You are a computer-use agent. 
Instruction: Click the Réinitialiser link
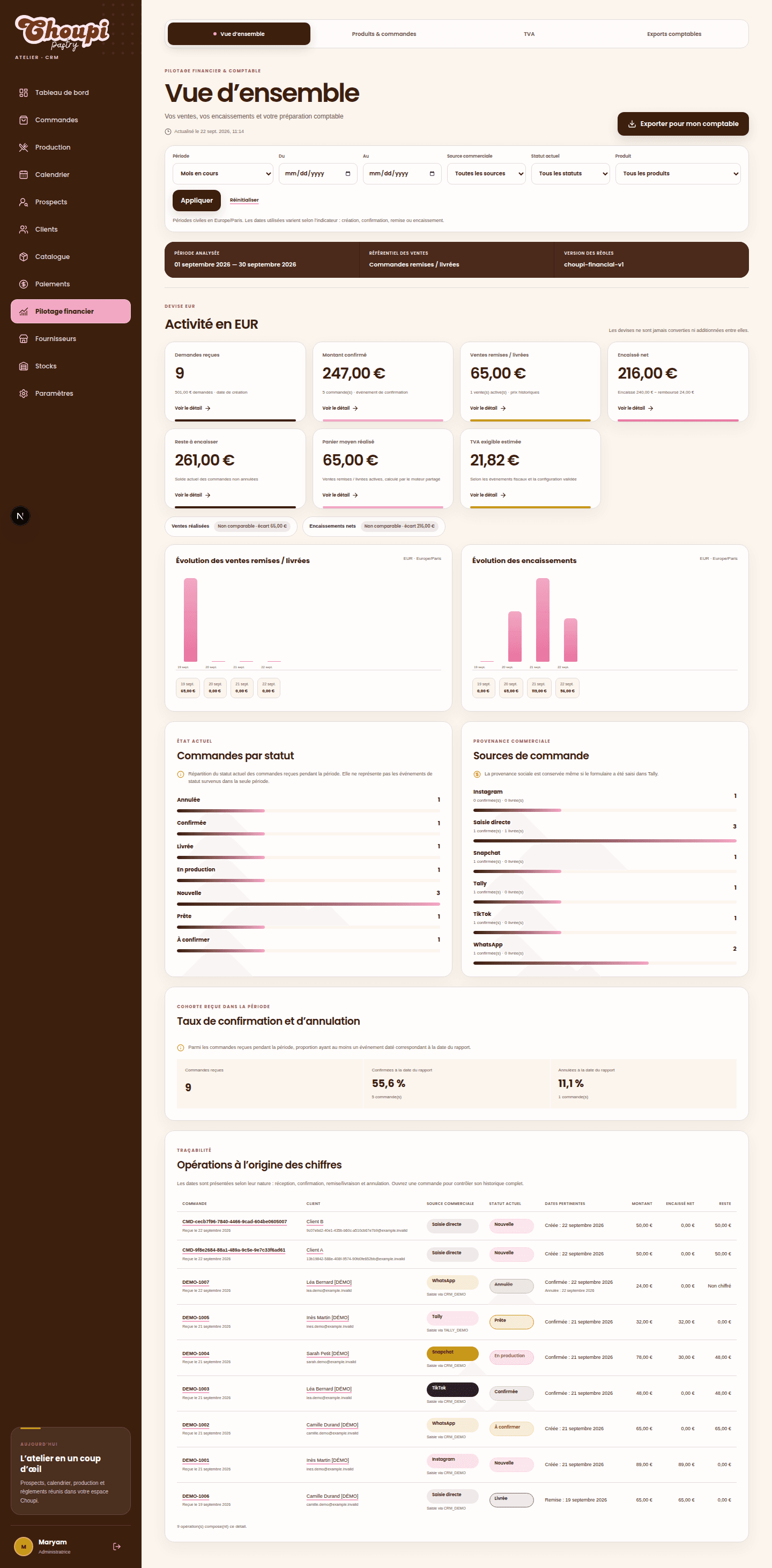pos(244,200)
